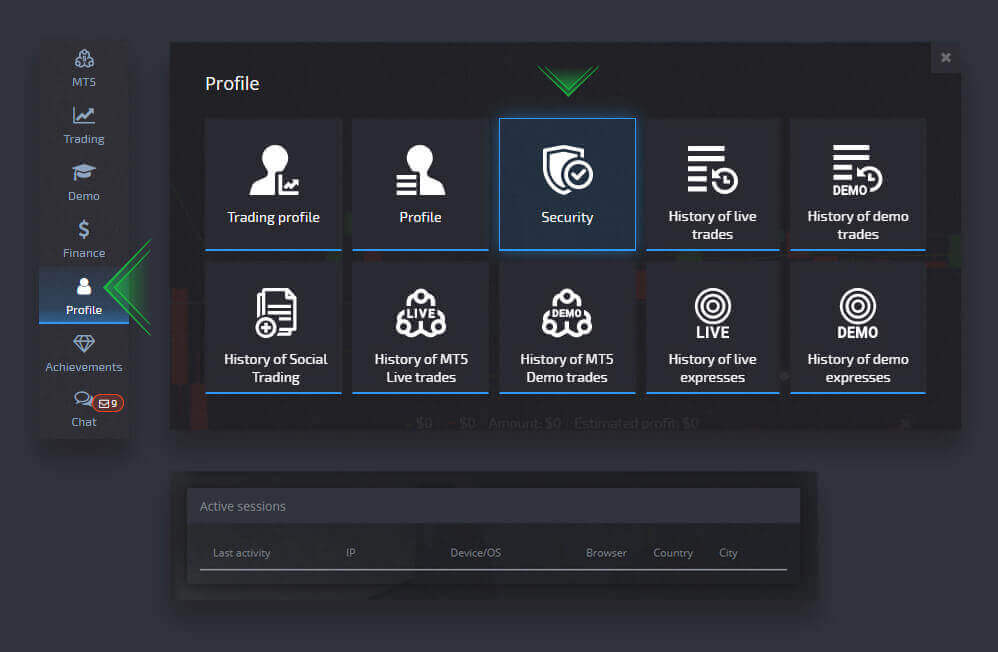Image resolution: width=998 pixels, height=652 pixels.
Task: Open History of live trades tile
Action: (713, 184)
